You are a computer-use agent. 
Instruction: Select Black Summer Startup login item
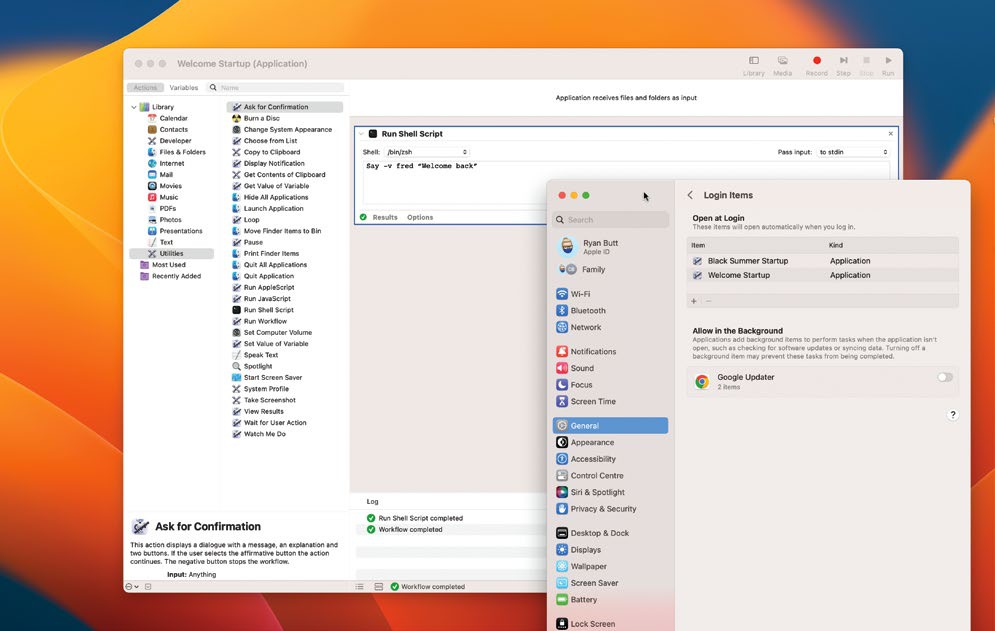point(822,261)
